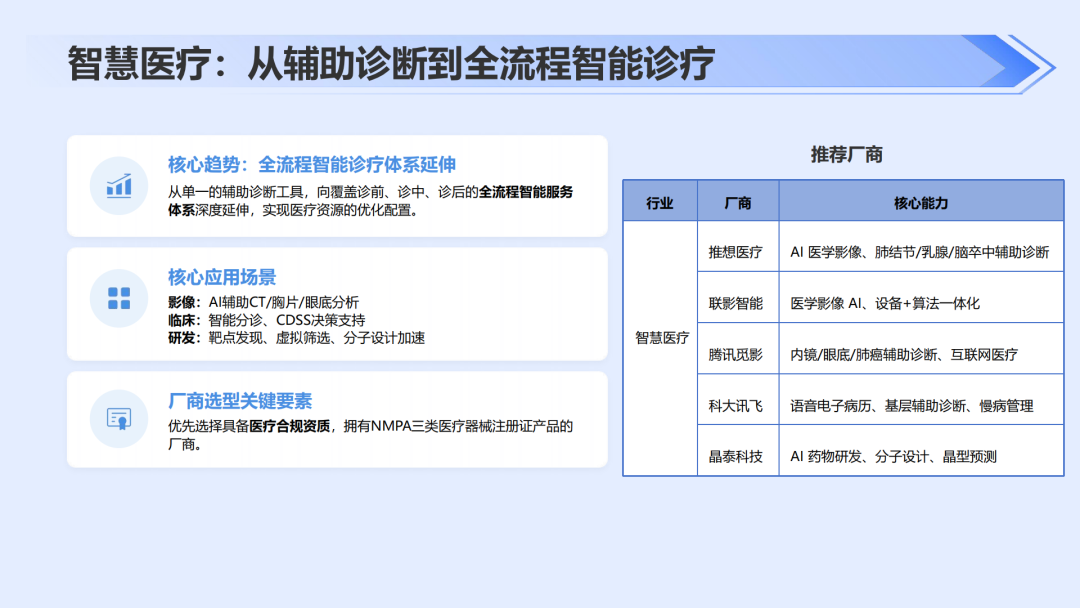Click the line 研发：靶点发现、虚拟筛选、分子设计加速
This screenshot has width=1080, height=608.
coord(296,338)
